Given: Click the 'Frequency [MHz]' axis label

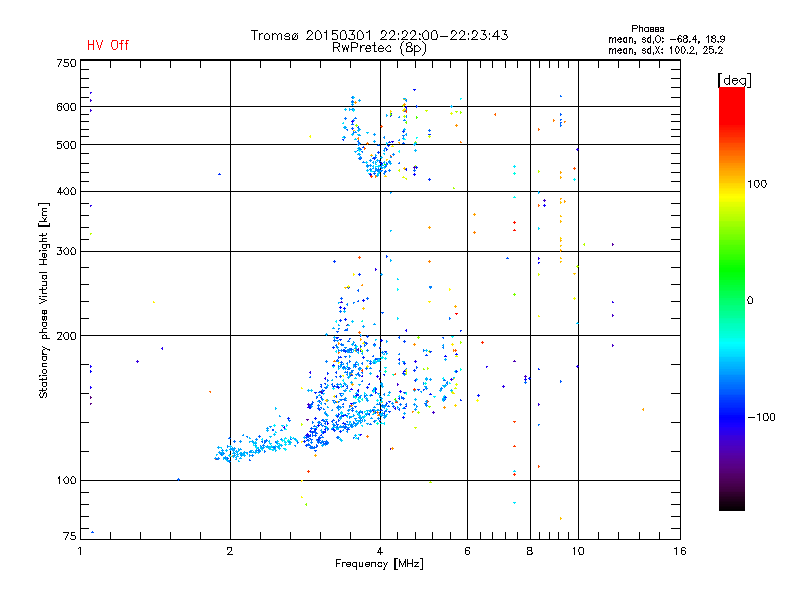Looking at the screenshot, I should [379, 564].
